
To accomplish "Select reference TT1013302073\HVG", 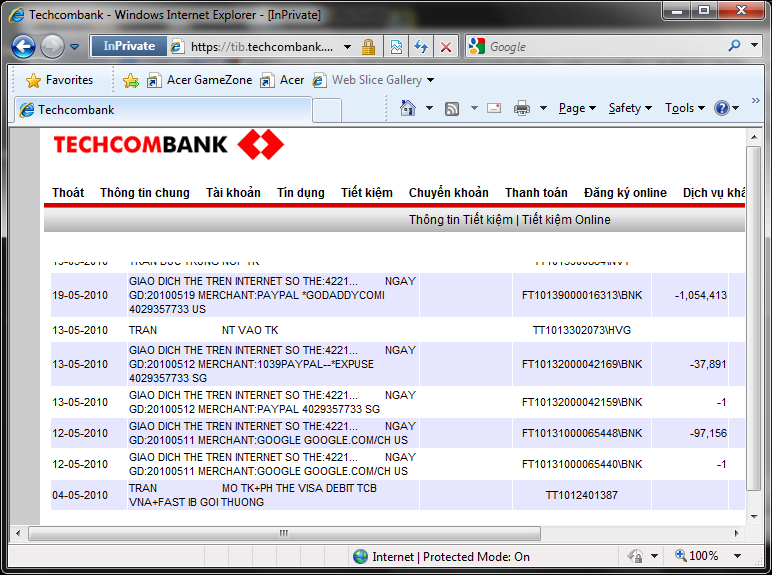I will [582, 330].
